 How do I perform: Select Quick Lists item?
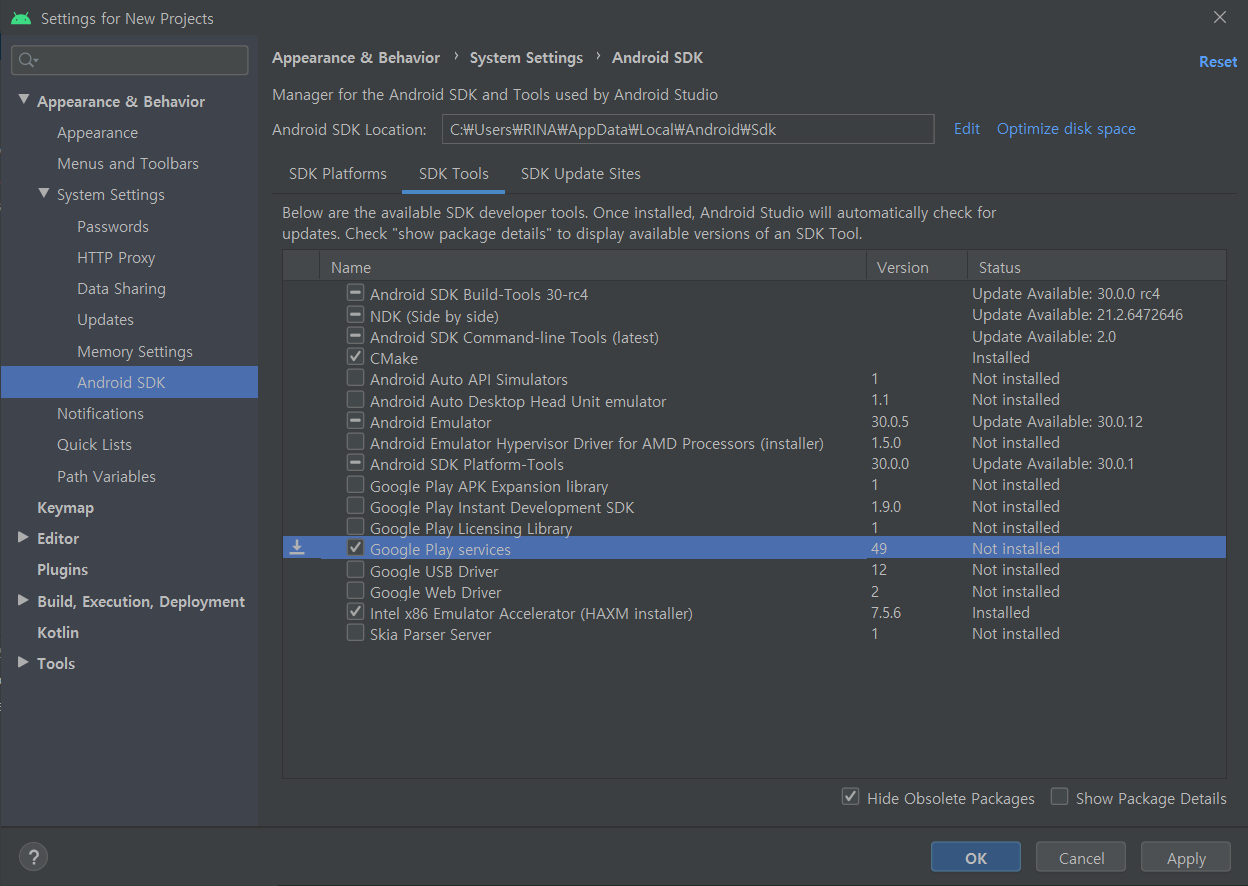click(94, 445)
